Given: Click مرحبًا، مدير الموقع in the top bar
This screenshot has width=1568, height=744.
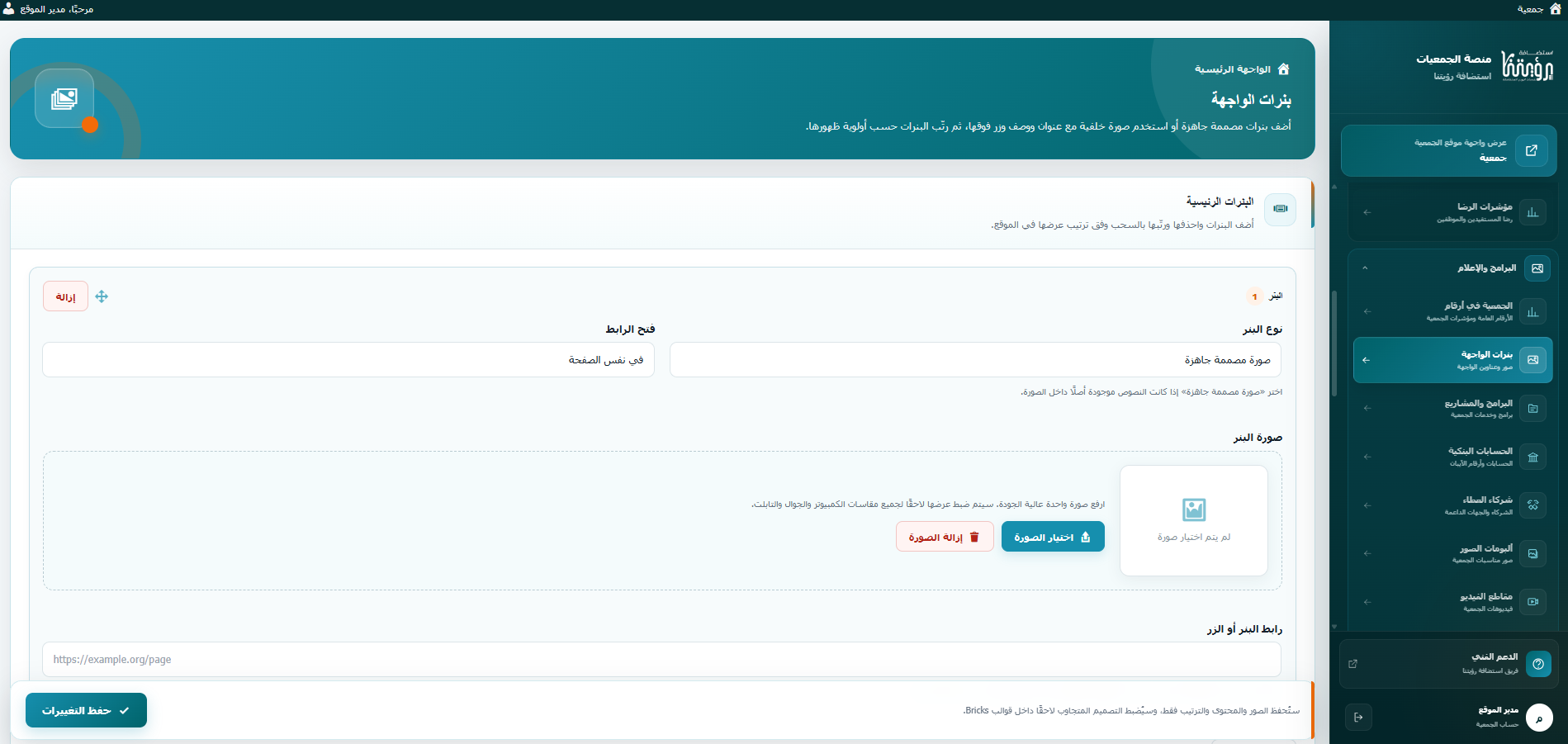Looking at the screenshot, I should 56,9.
